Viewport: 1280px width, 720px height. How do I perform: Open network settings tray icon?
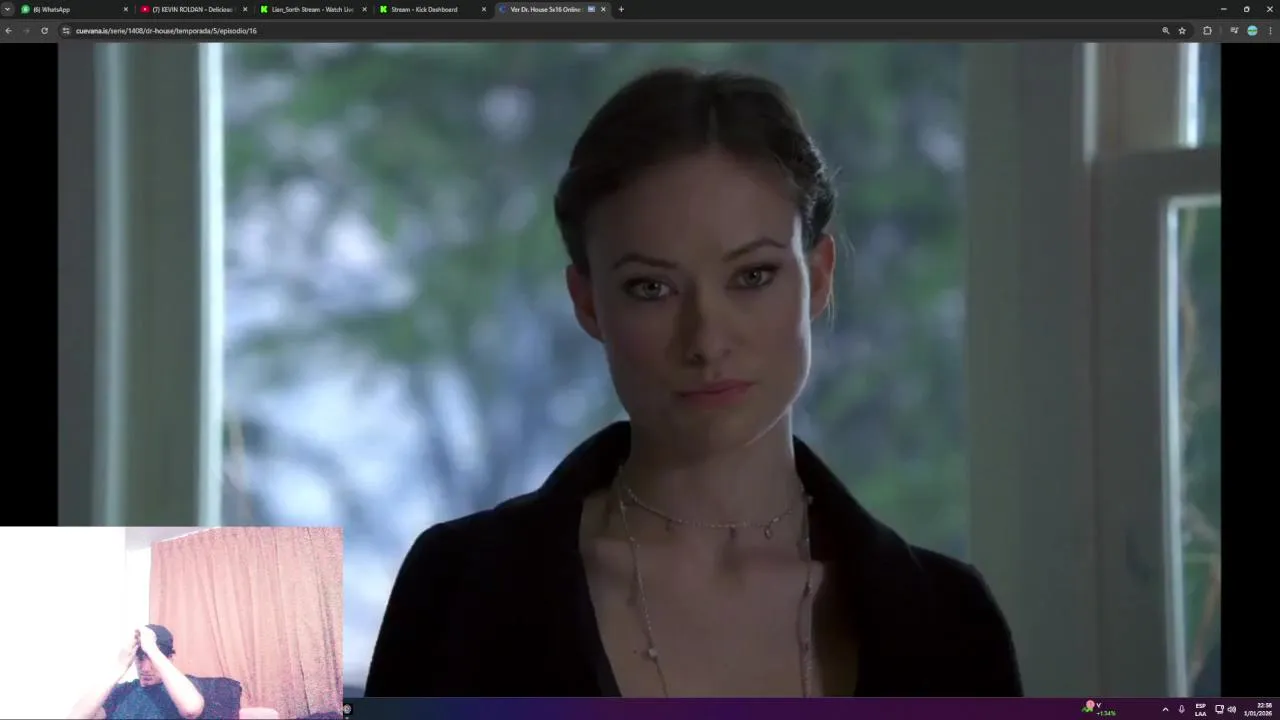click(x=1219, y=709)
